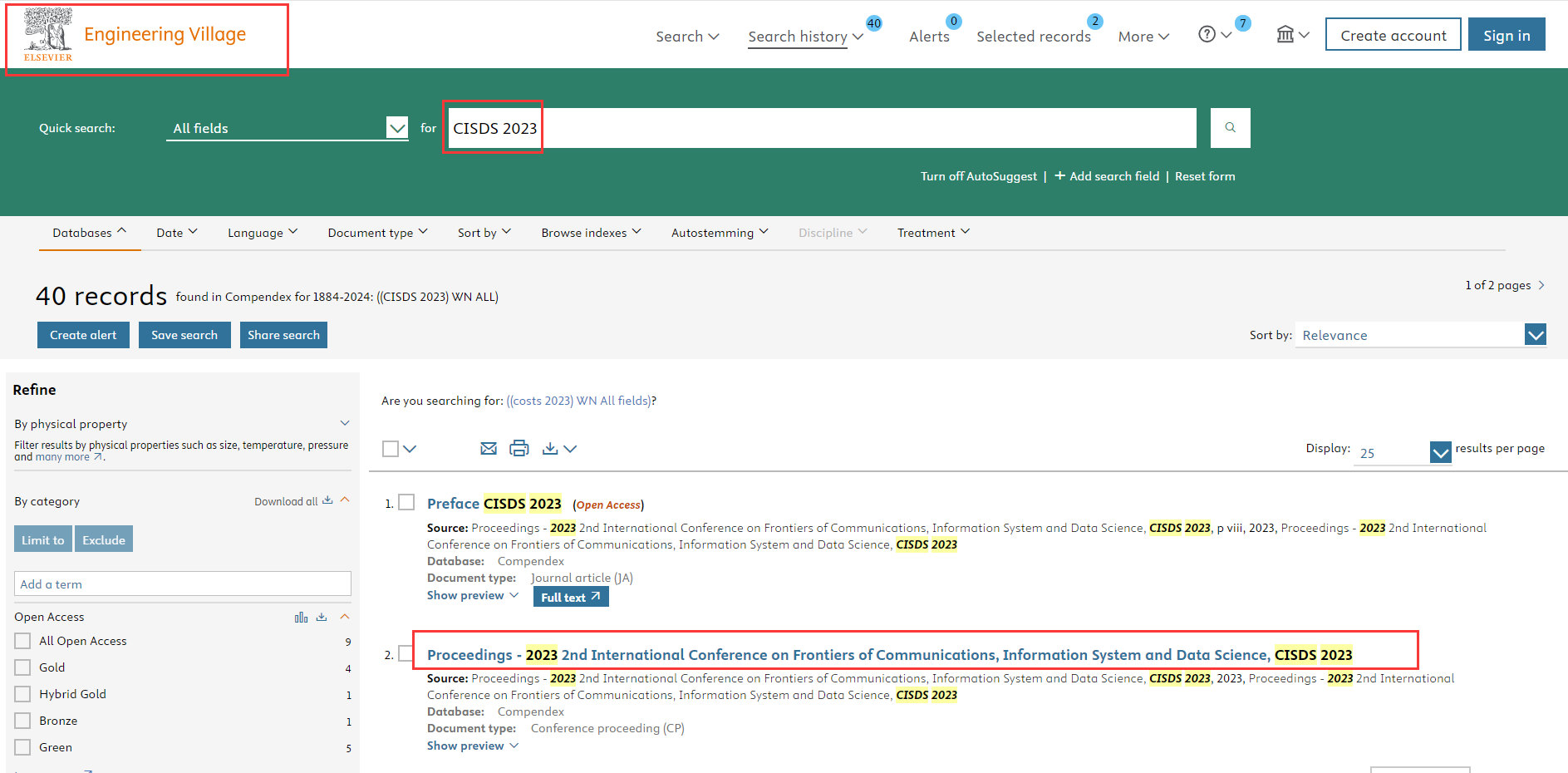Tick the Gold open access checkbox

[x=22, y=667]
